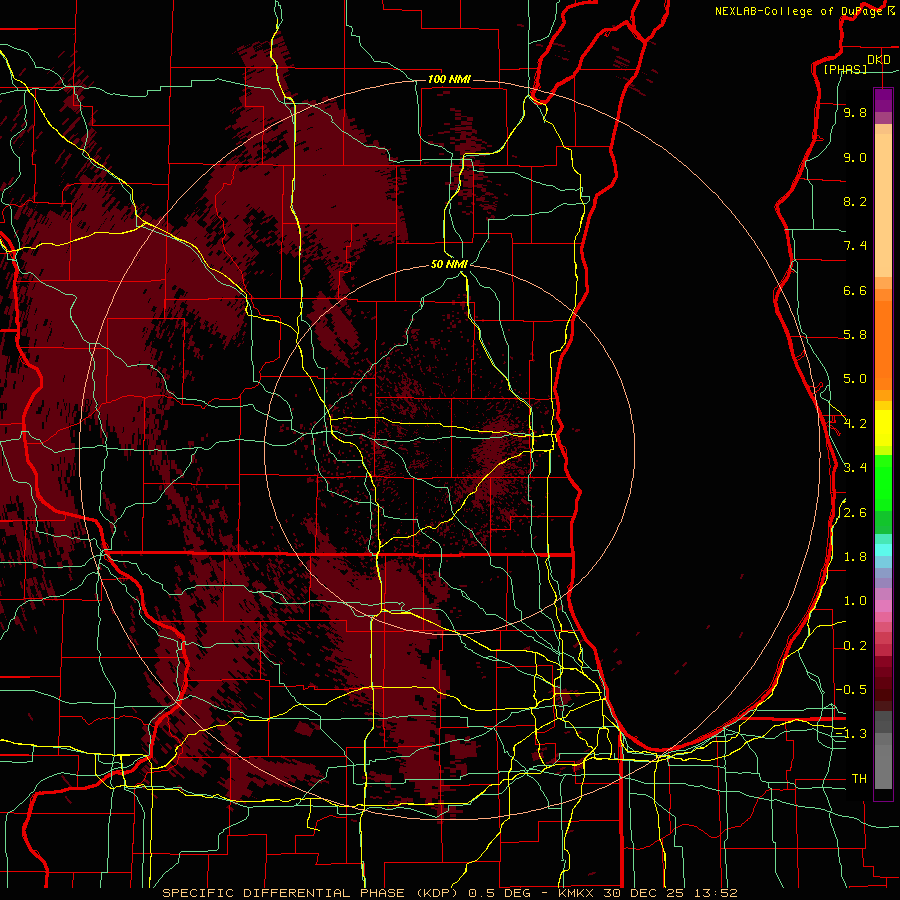Click the -0.5 value on the color scale
900x900 pixels.
[x=851, y=690]
